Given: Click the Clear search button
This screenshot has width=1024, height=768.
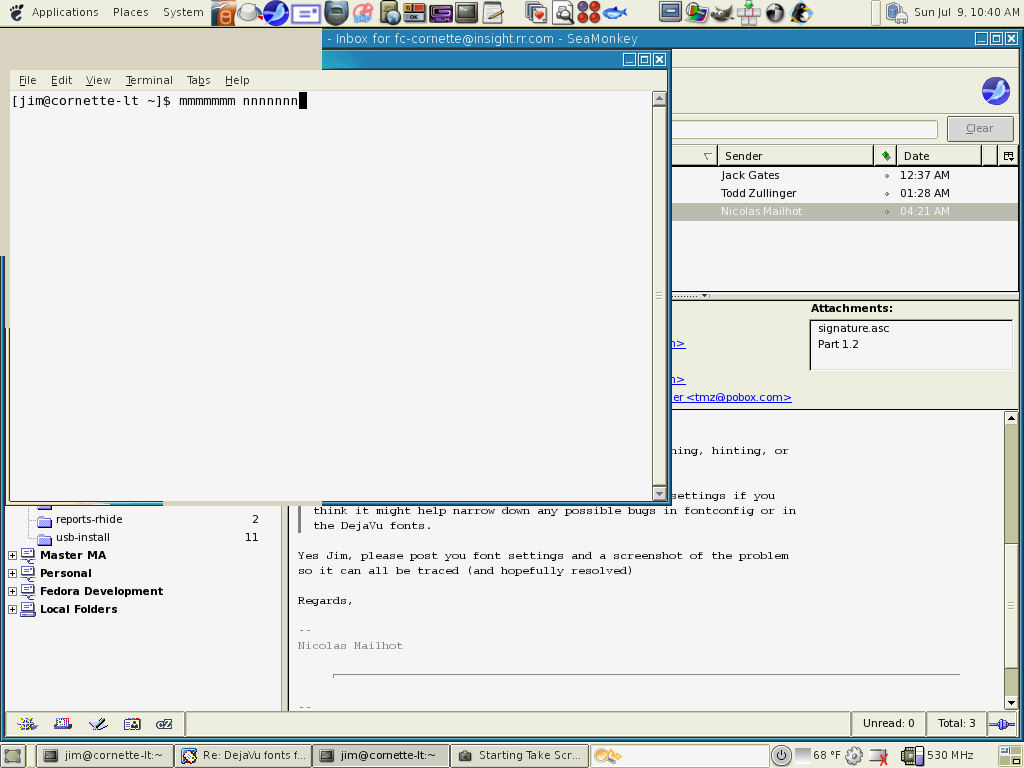Looking at the screenshot, I should point(979,128).
